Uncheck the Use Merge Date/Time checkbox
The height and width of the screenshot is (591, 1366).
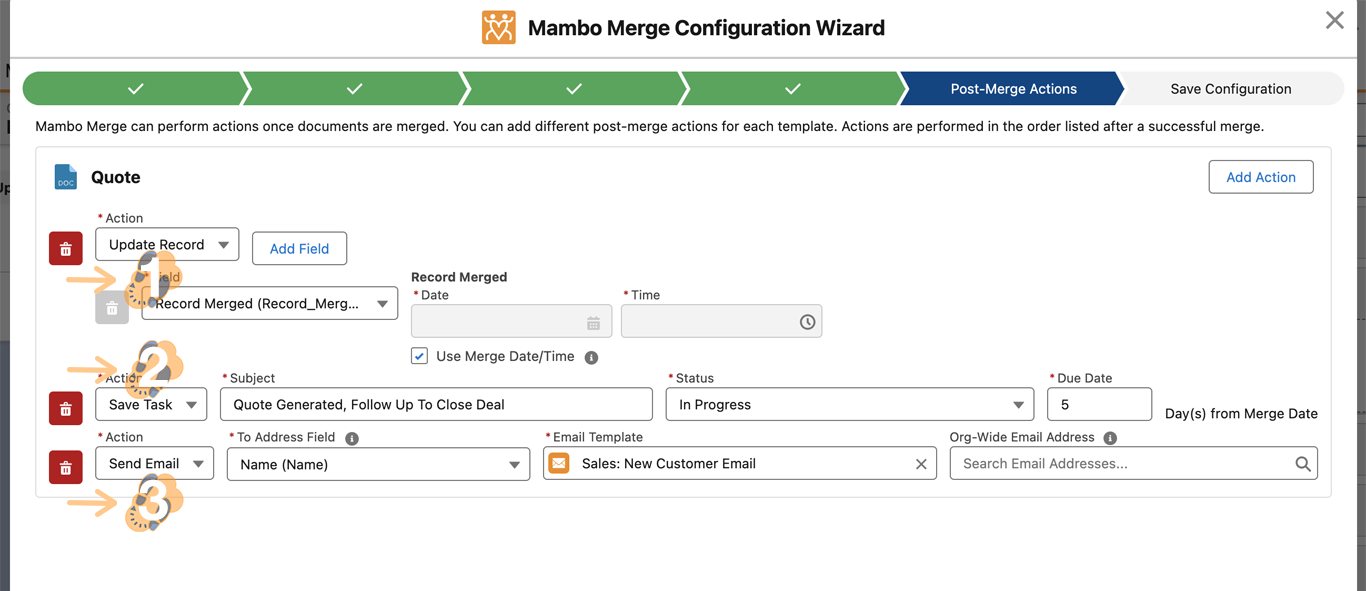pyautogui.click(x=420, y=357)
